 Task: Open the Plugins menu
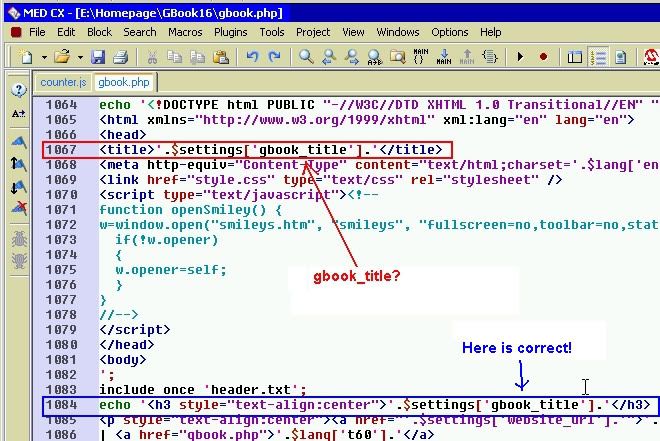coord(231,32)
